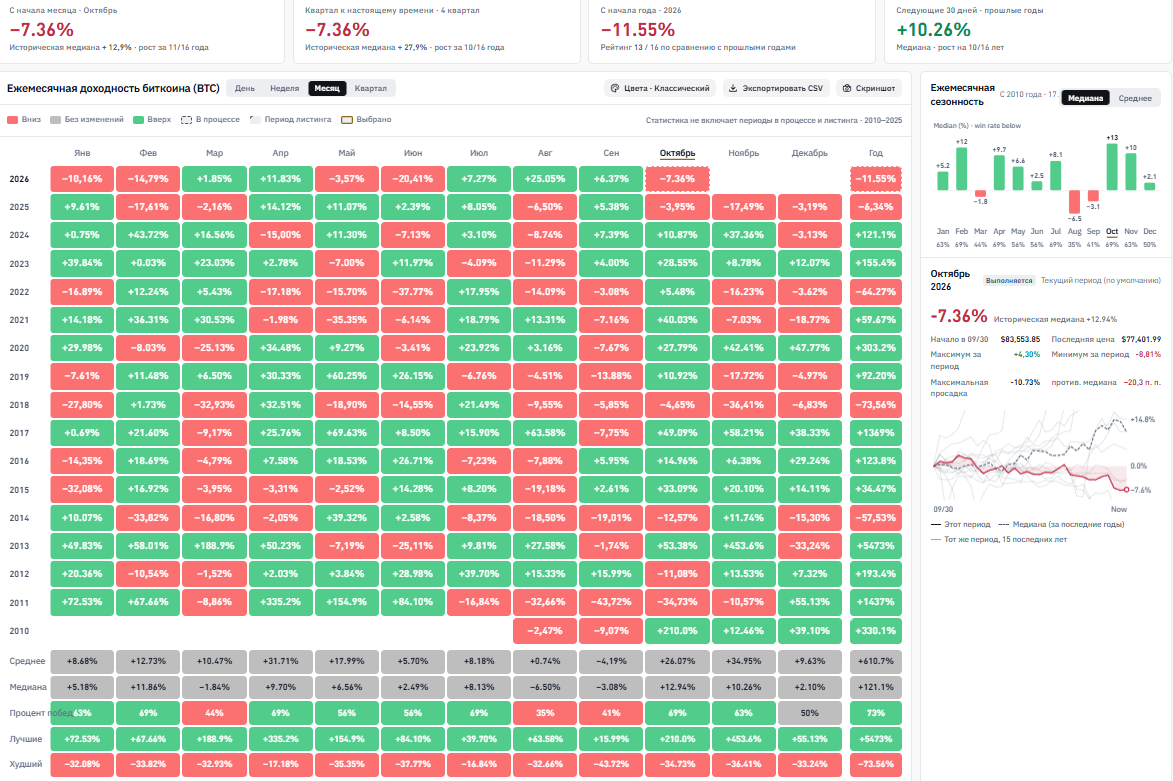This screenshot has height=781, width=1173.
Task: Select the "2021" year row label
Action: (19, 320)
